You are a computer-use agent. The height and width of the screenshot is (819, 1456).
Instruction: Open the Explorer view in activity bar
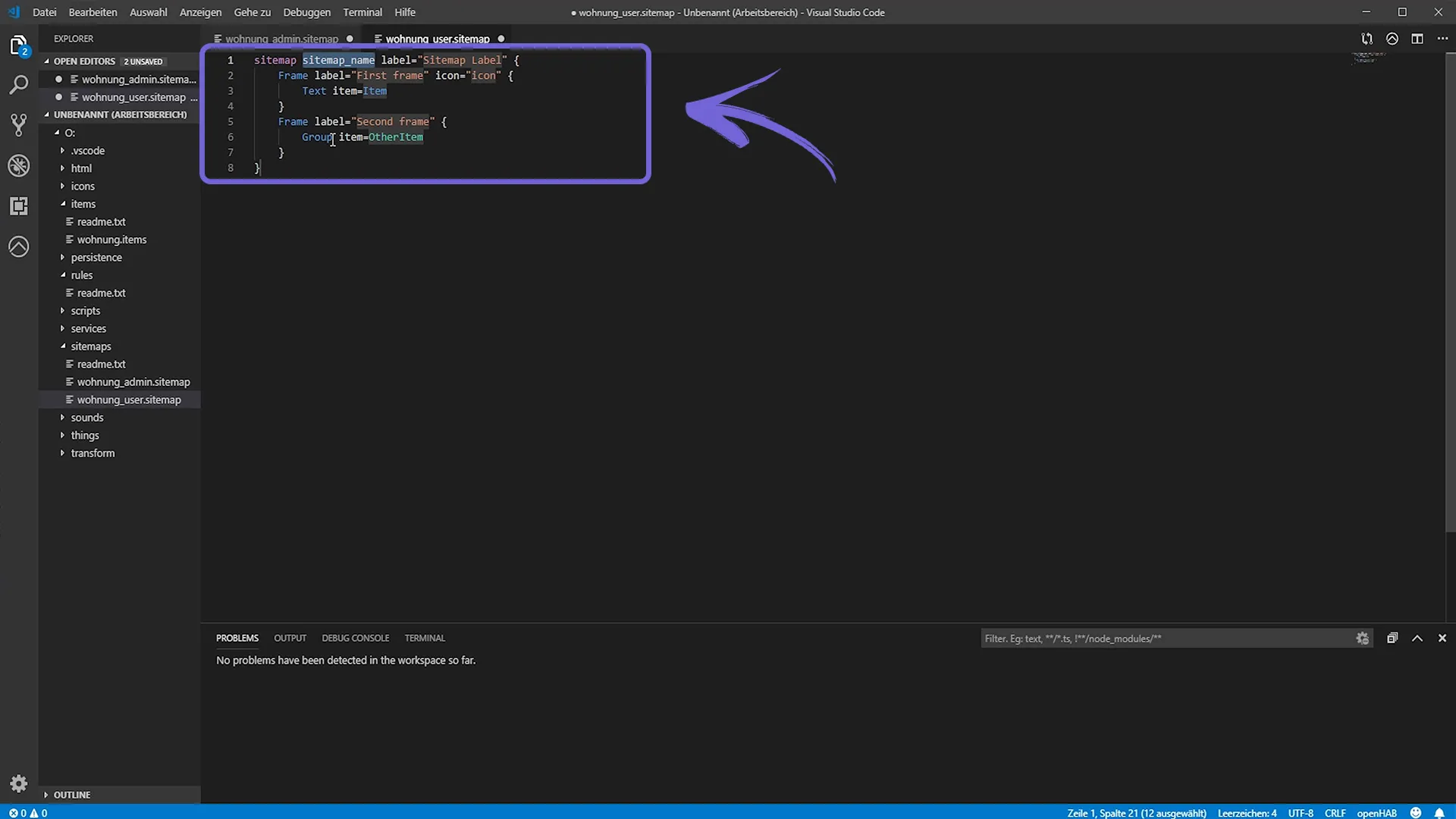point(19,45)
